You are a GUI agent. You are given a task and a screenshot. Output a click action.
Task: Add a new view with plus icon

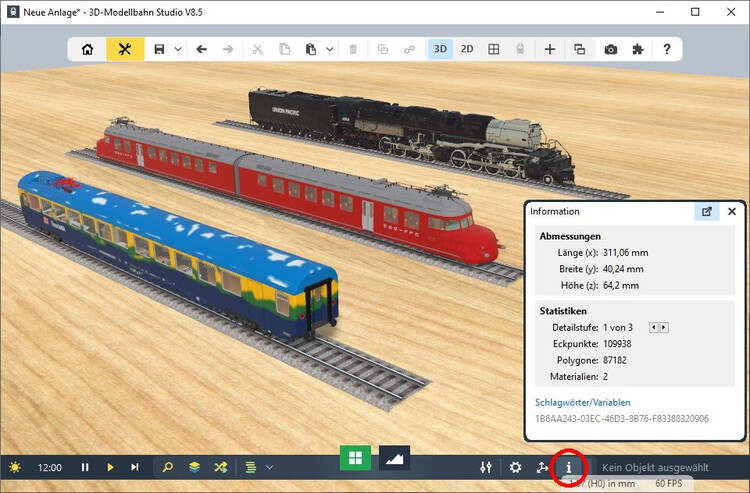[550, 49]
